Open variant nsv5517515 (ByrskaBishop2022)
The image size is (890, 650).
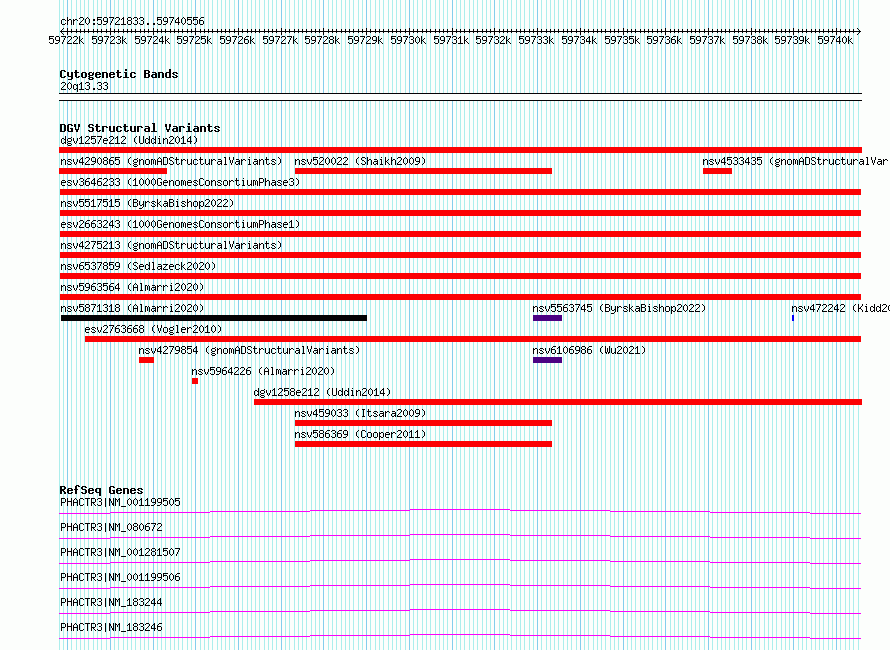(x=147, y=203)
